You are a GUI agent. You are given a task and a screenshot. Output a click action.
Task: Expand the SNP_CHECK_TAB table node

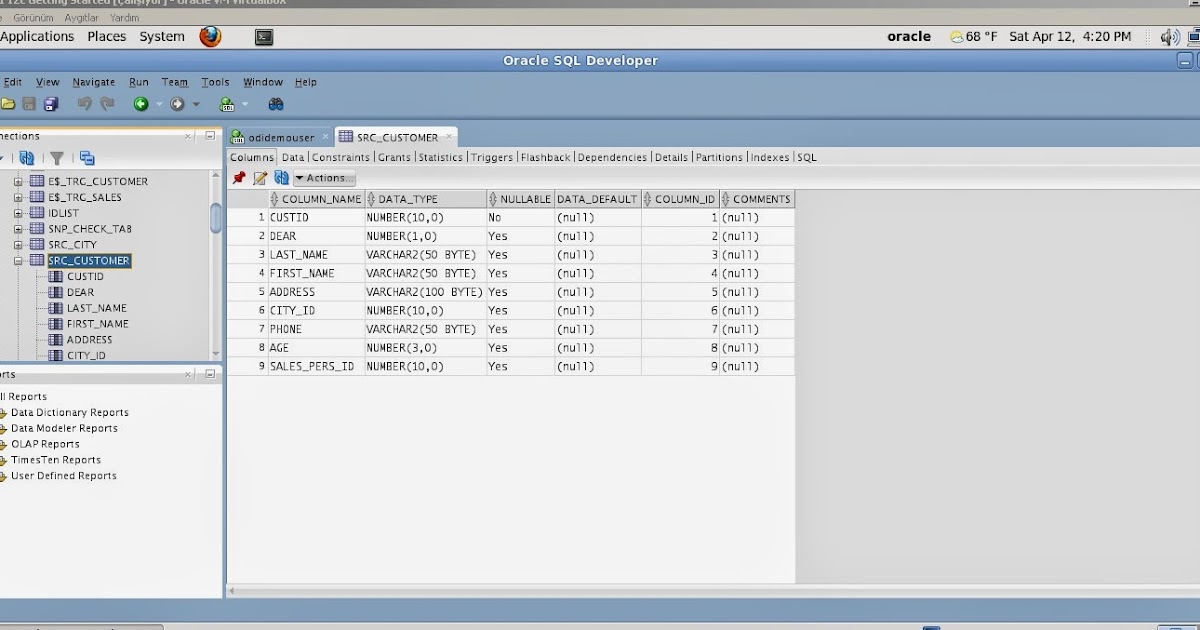click(18, 228)
